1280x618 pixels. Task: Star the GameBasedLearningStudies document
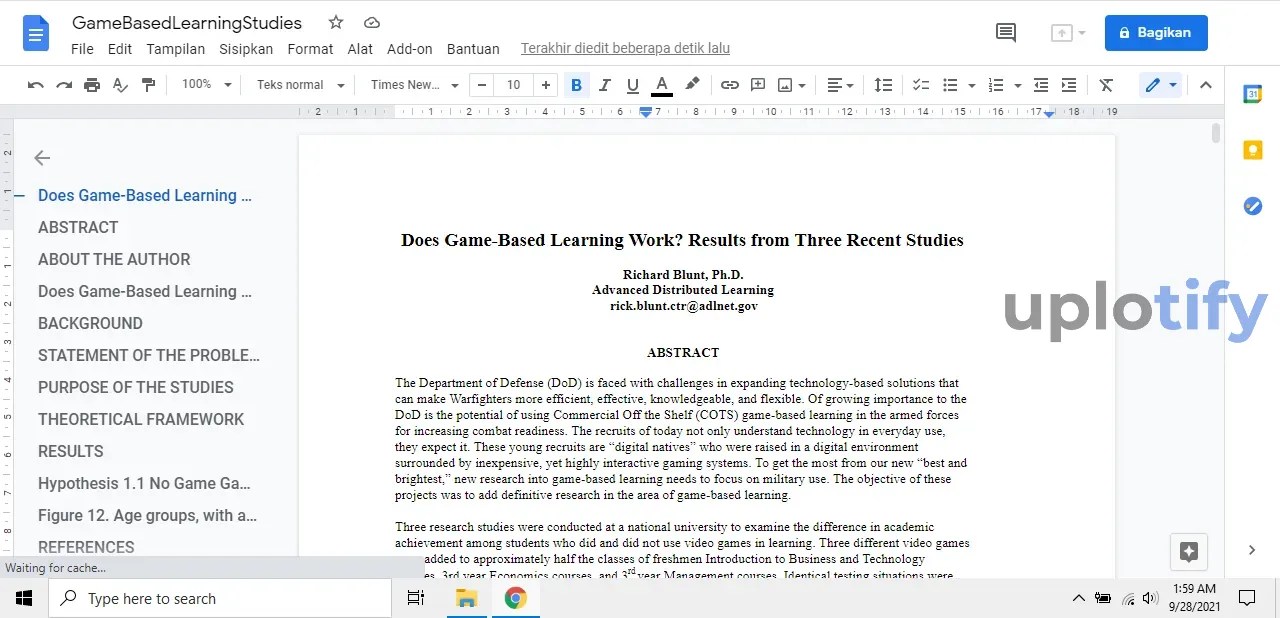click(336, 23)
